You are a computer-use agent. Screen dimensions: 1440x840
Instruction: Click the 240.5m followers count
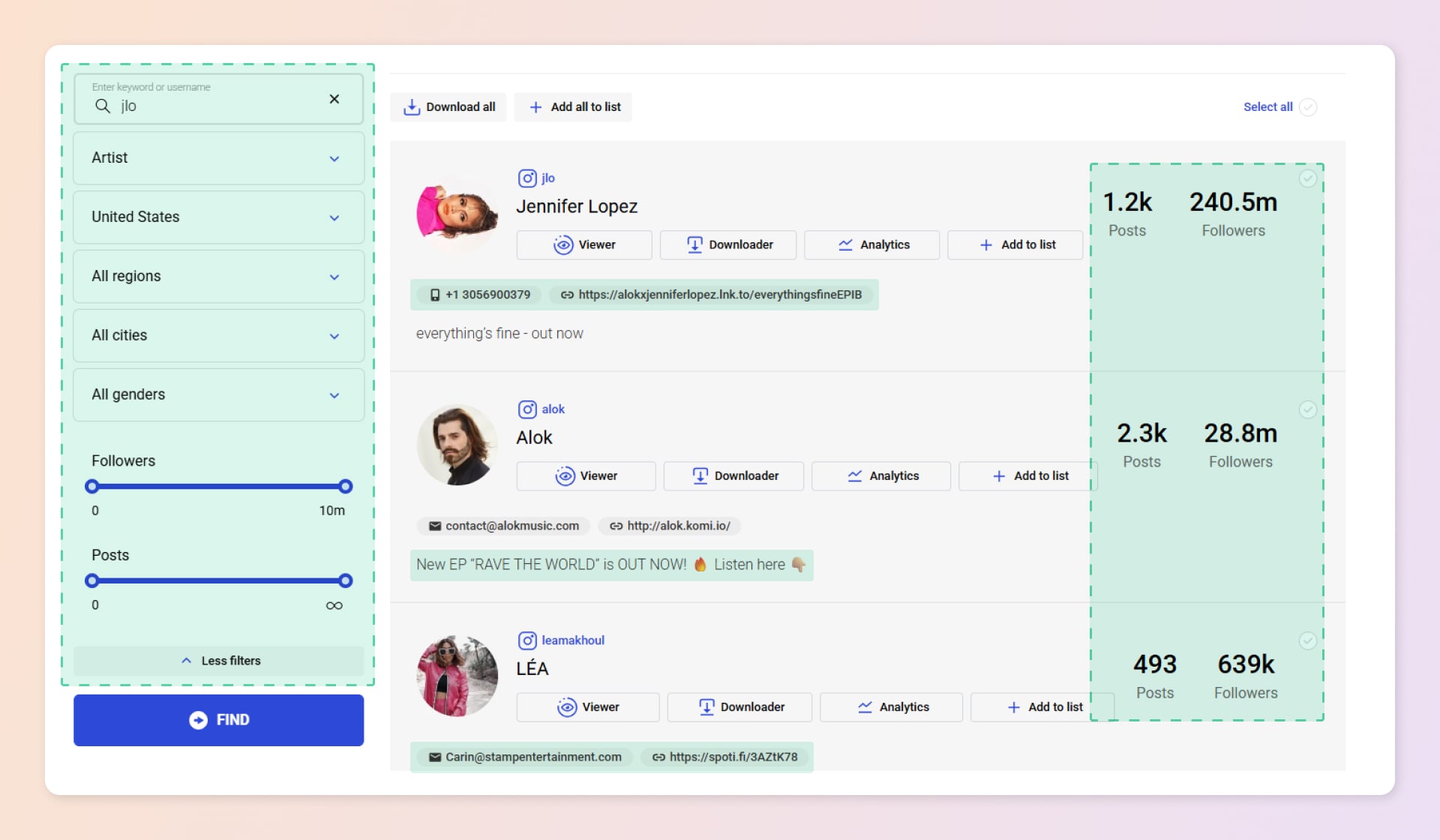(1234, 202)
